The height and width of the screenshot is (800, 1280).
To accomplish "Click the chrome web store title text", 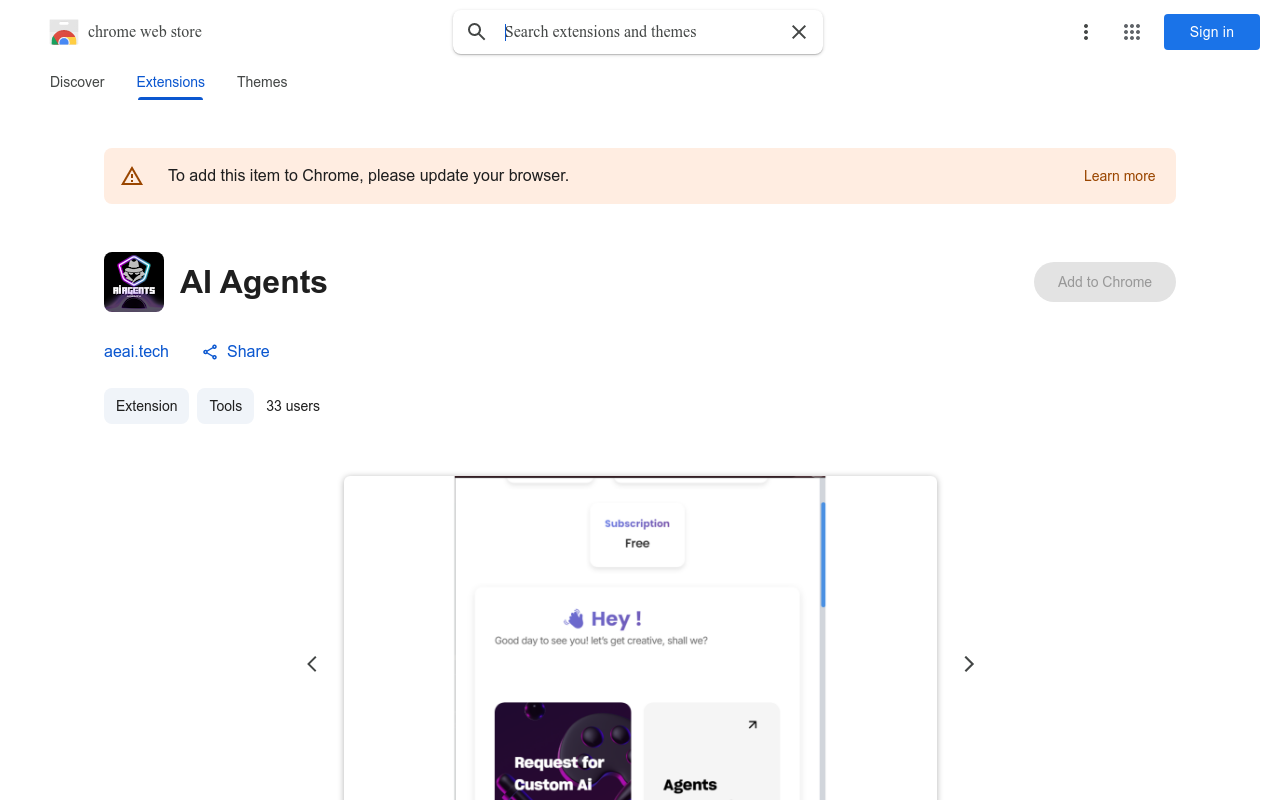I will click(x=145, y=32).
